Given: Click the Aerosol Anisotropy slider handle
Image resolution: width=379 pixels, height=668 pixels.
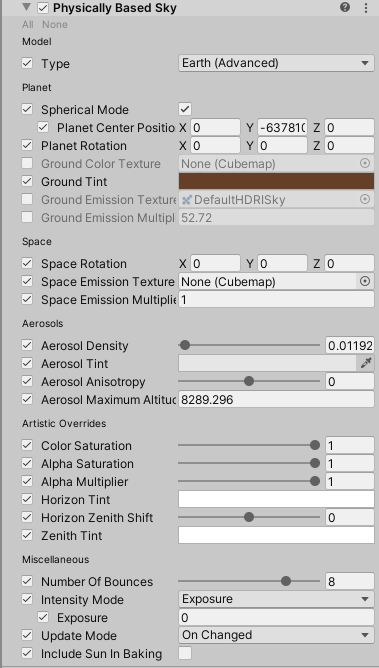Looking at the screenshot, I should (x=249, y=381).
